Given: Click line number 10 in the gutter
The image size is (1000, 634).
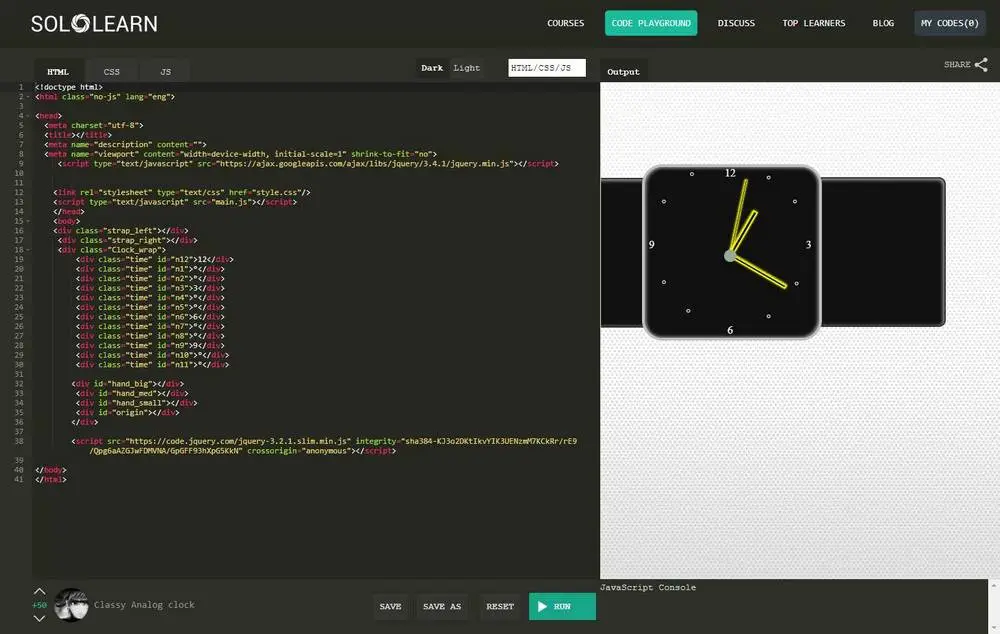Looking at the screenshot, I should coord(19,173).
